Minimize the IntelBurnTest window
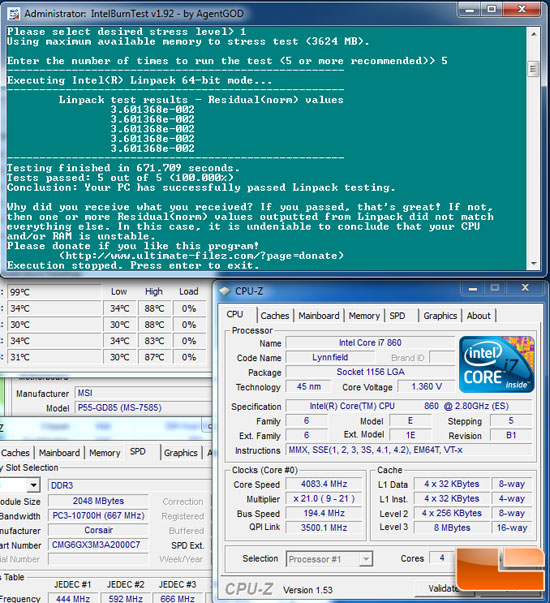Screen dimensions: 550x603 (x=470, y=10)
